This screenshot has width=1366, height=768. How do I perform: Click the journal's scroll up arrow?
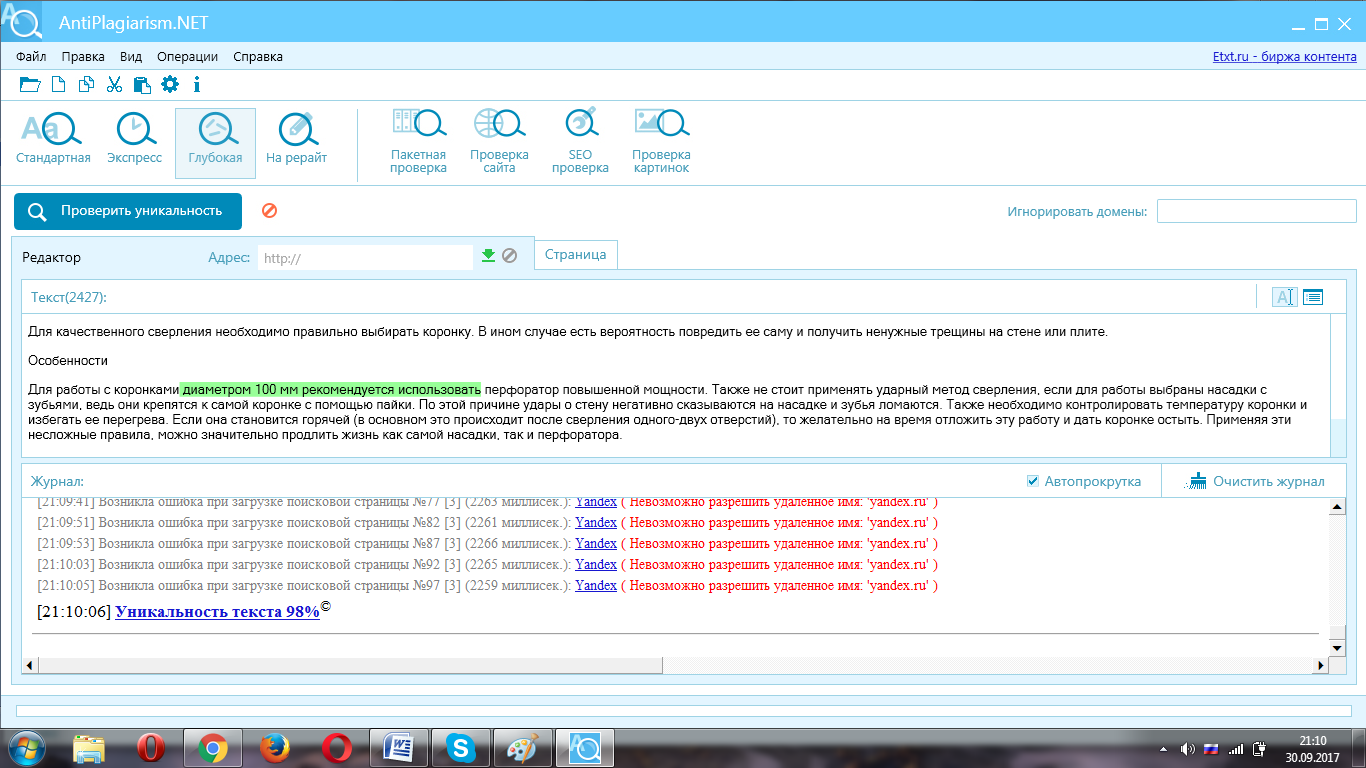pos(1338,508)
